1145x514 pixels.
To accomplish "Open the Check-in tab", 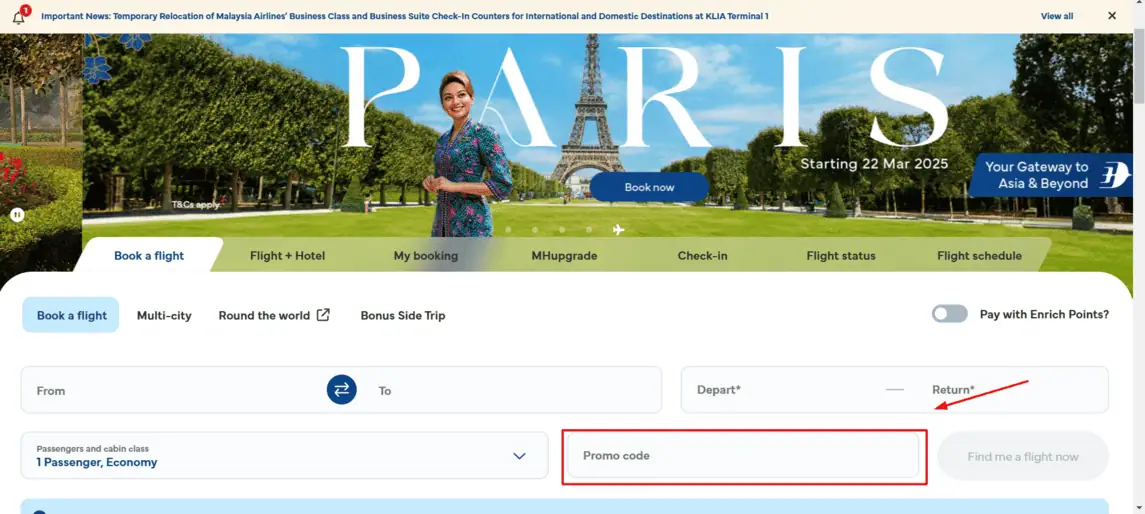I will click(x=702, y=256).
